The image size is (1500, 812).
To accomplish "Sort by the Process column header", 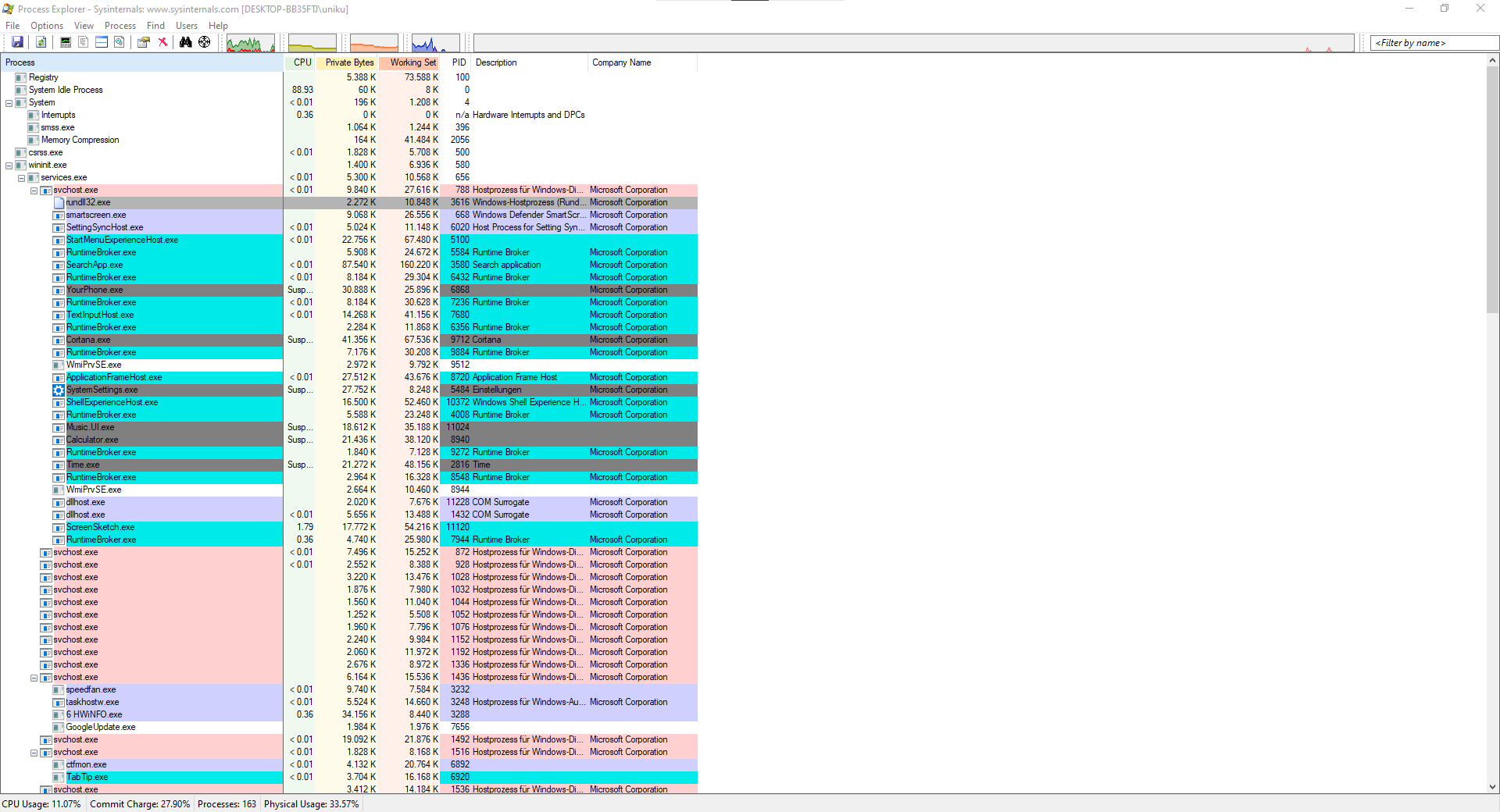I will 141,62.
